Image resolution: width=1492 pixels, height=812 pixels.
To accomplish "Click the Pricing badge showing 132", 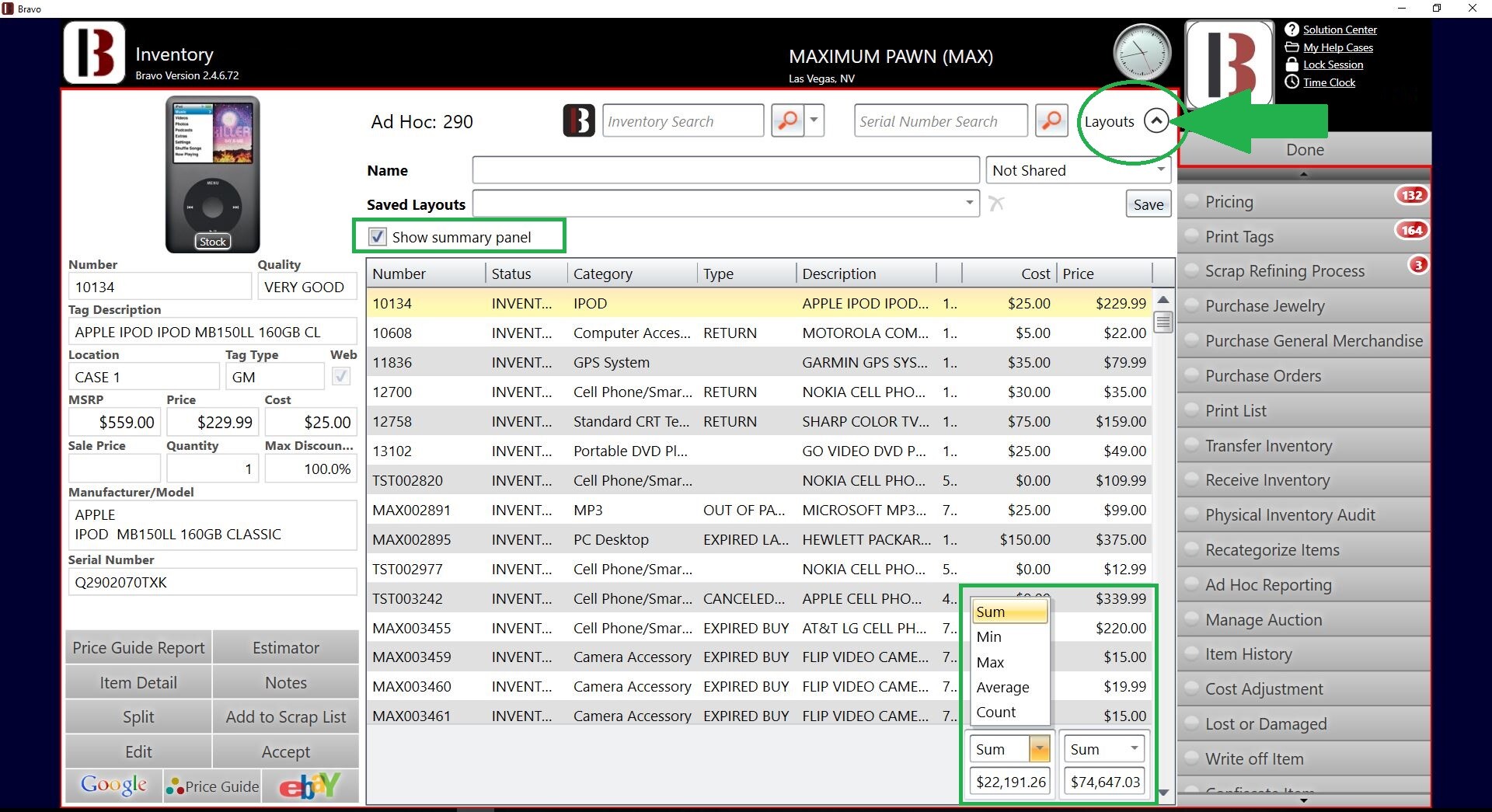I will point(1412,195).
